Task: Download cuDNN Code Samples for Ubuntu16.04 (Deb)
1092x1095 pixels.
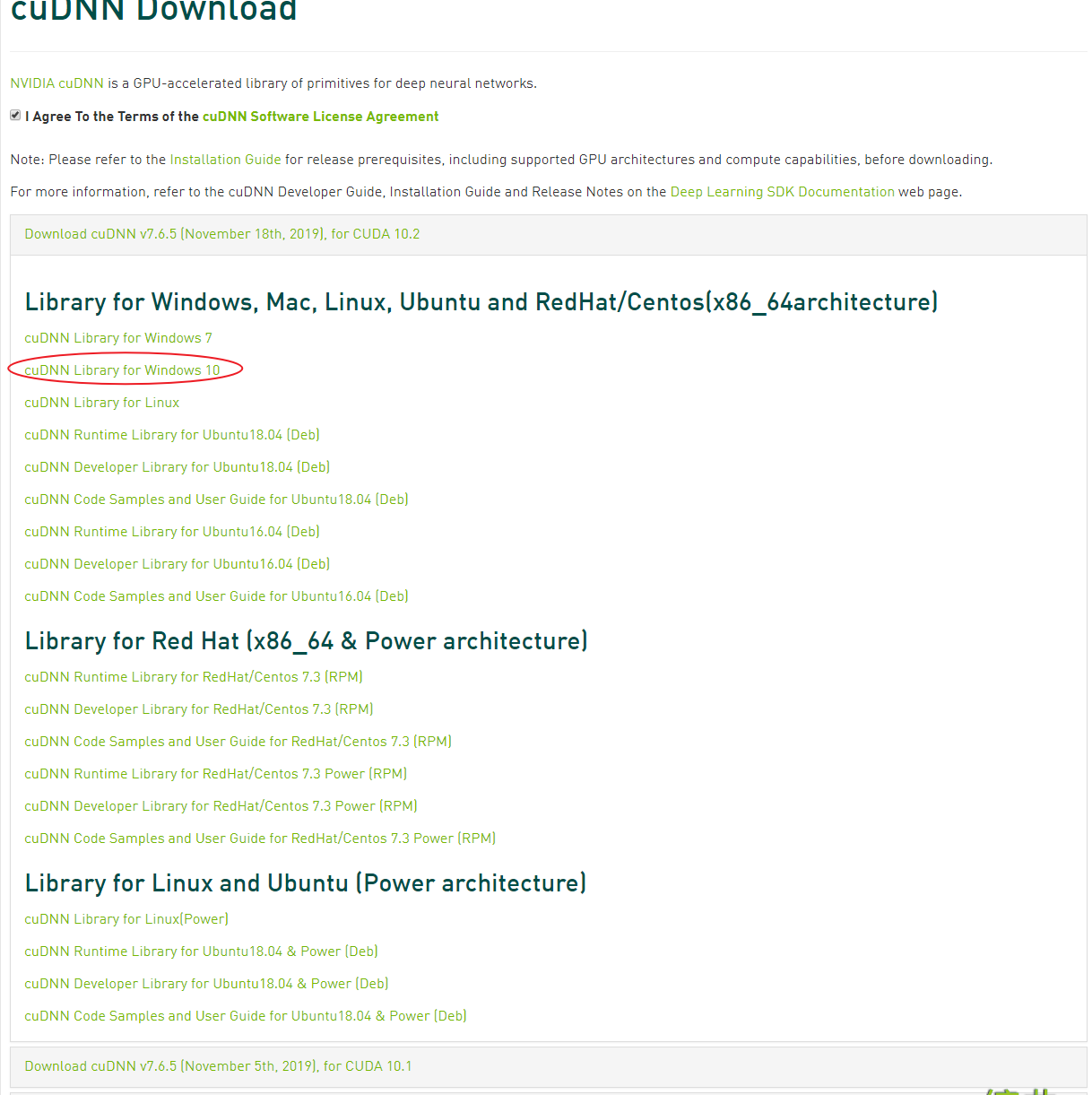Action: point(216,596)
